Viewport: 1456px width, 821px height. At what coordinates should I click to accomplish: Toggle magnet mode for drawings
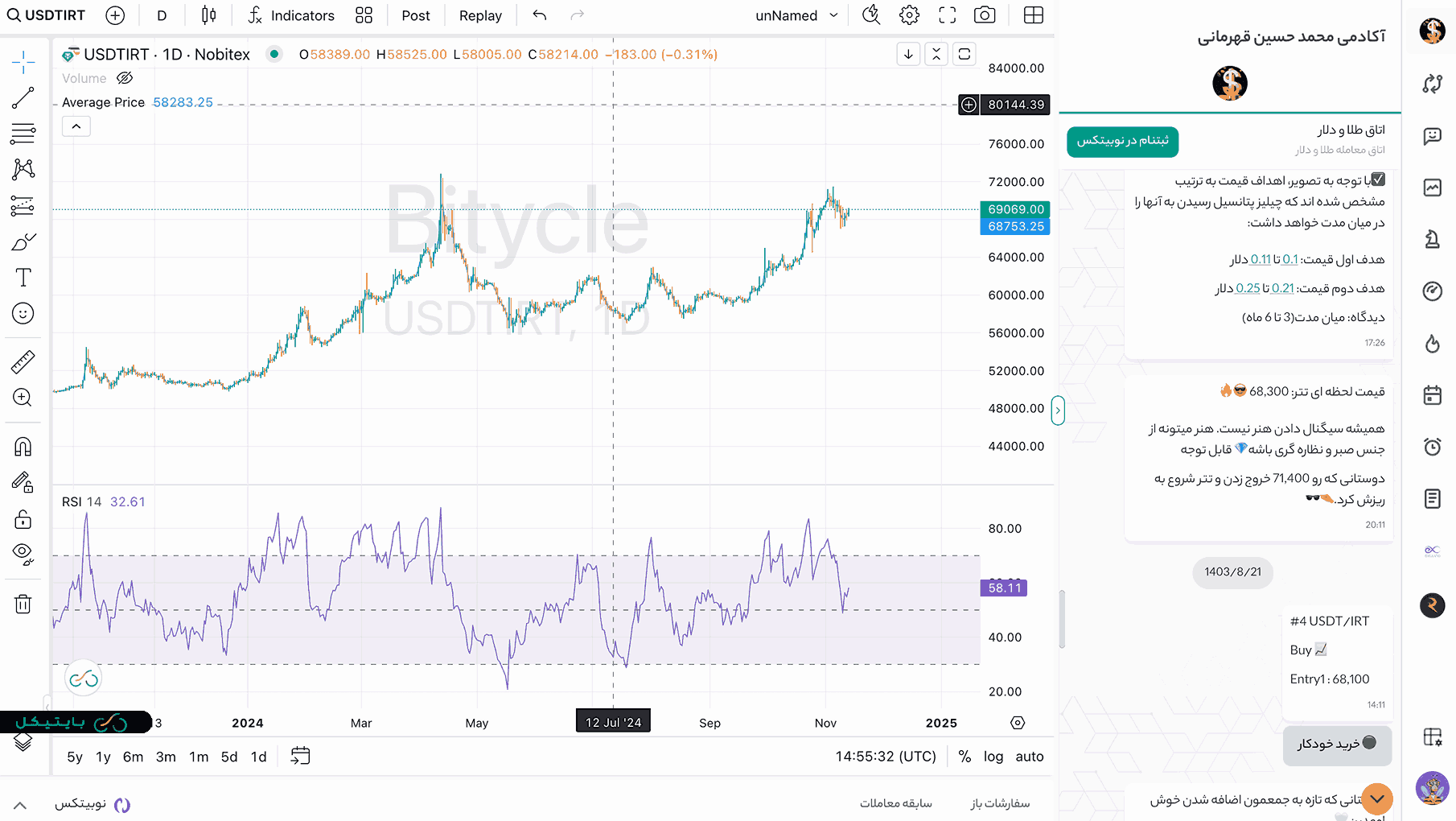(23, 447)
